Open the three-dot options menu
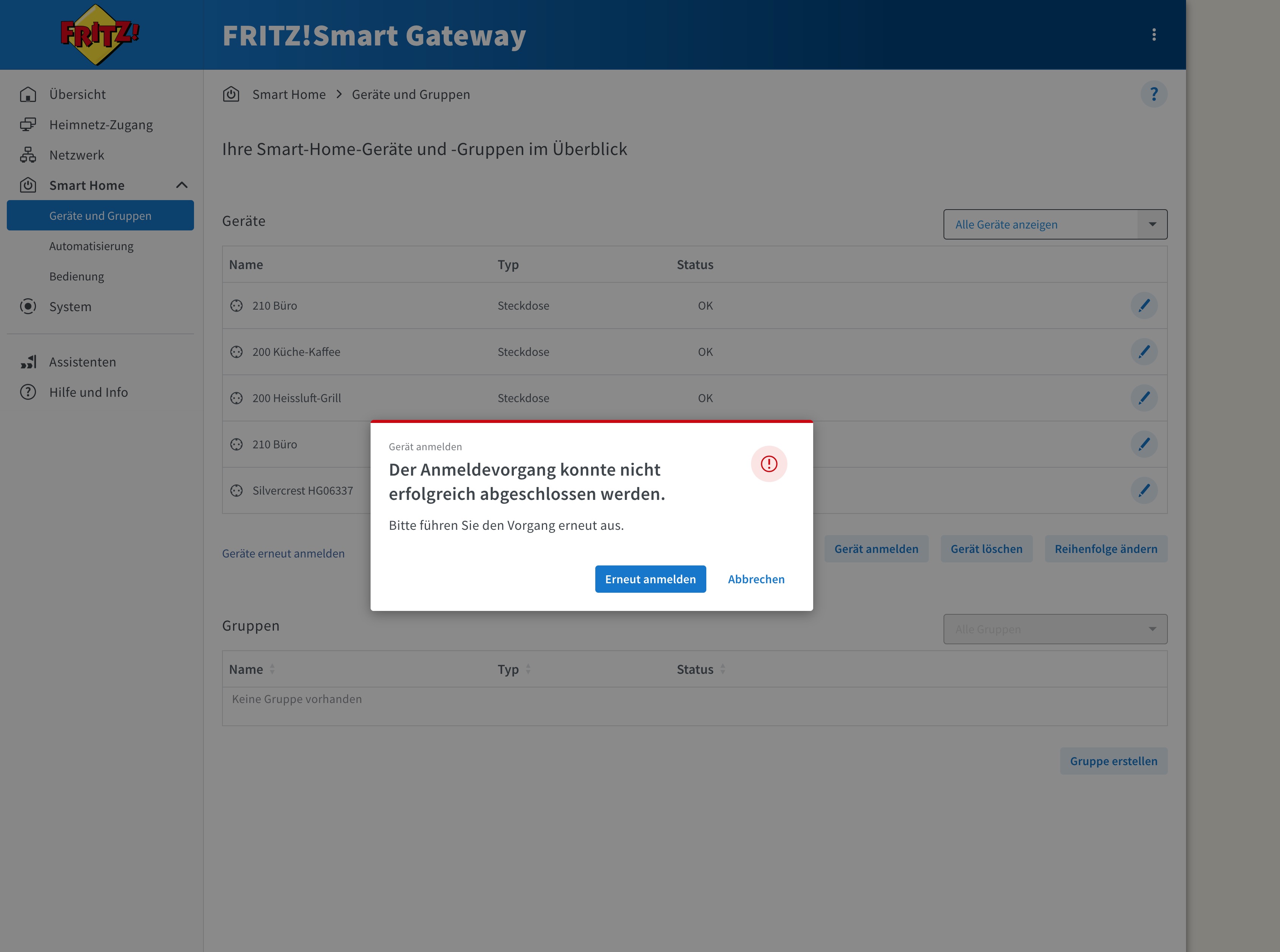 pyautogui.click(x=1153, y=34)
